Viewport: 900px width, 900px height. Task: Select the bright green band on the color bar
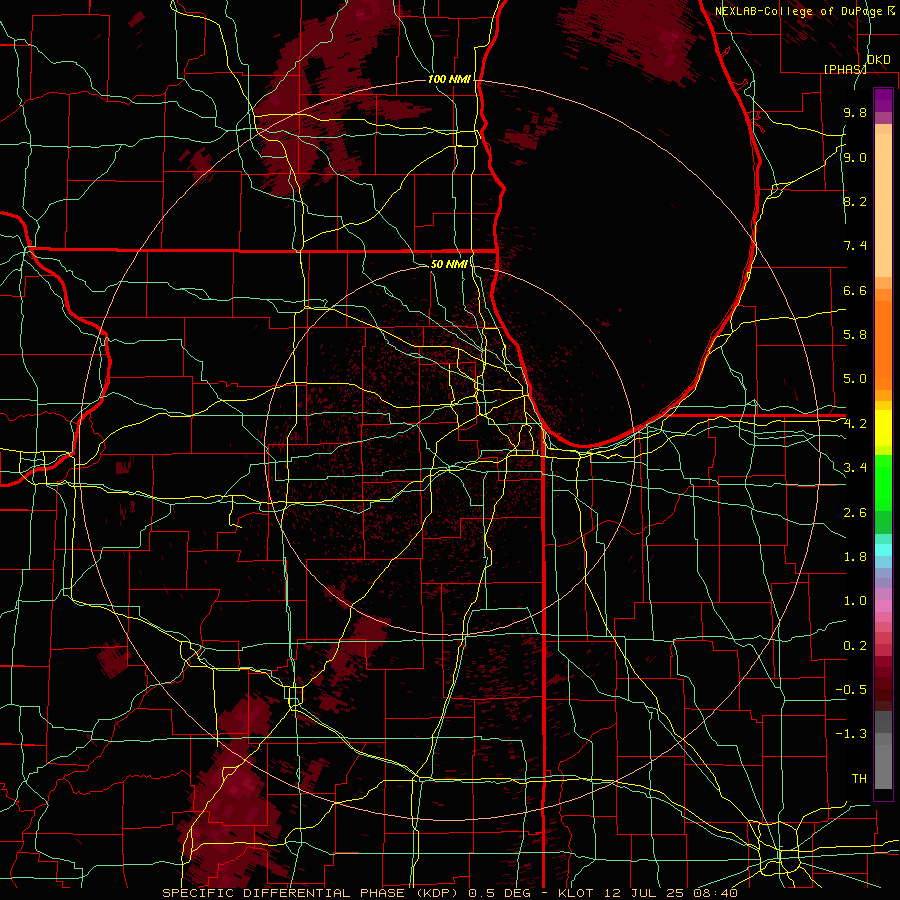(x=883, y=483)
